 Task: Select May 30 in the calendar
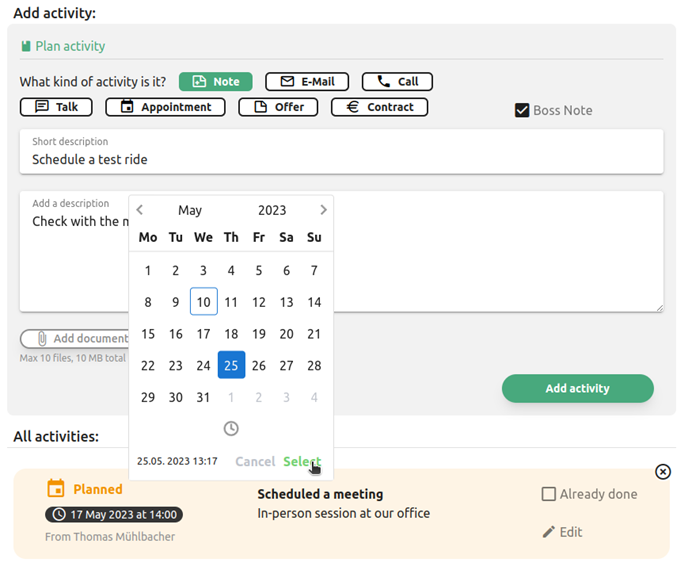[176, 397]
